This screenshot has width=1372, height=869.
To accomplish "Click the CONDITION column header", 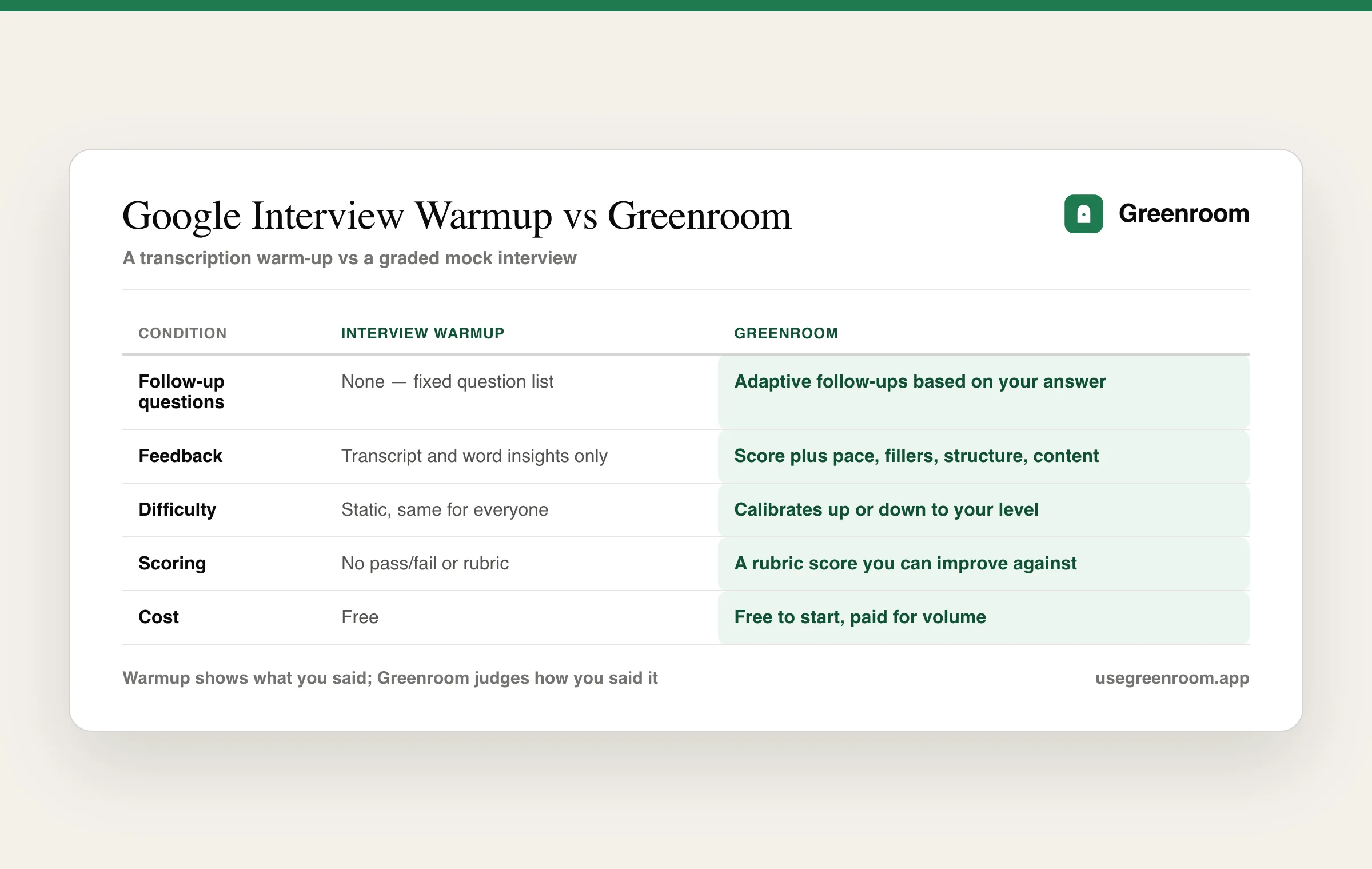I will 182,333.
